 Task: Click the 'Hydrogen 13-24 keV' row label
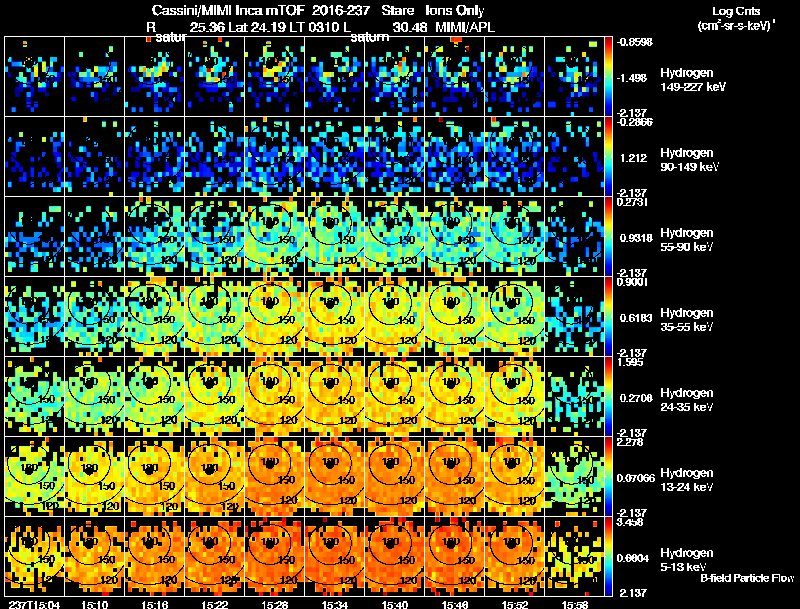point(687,480)
